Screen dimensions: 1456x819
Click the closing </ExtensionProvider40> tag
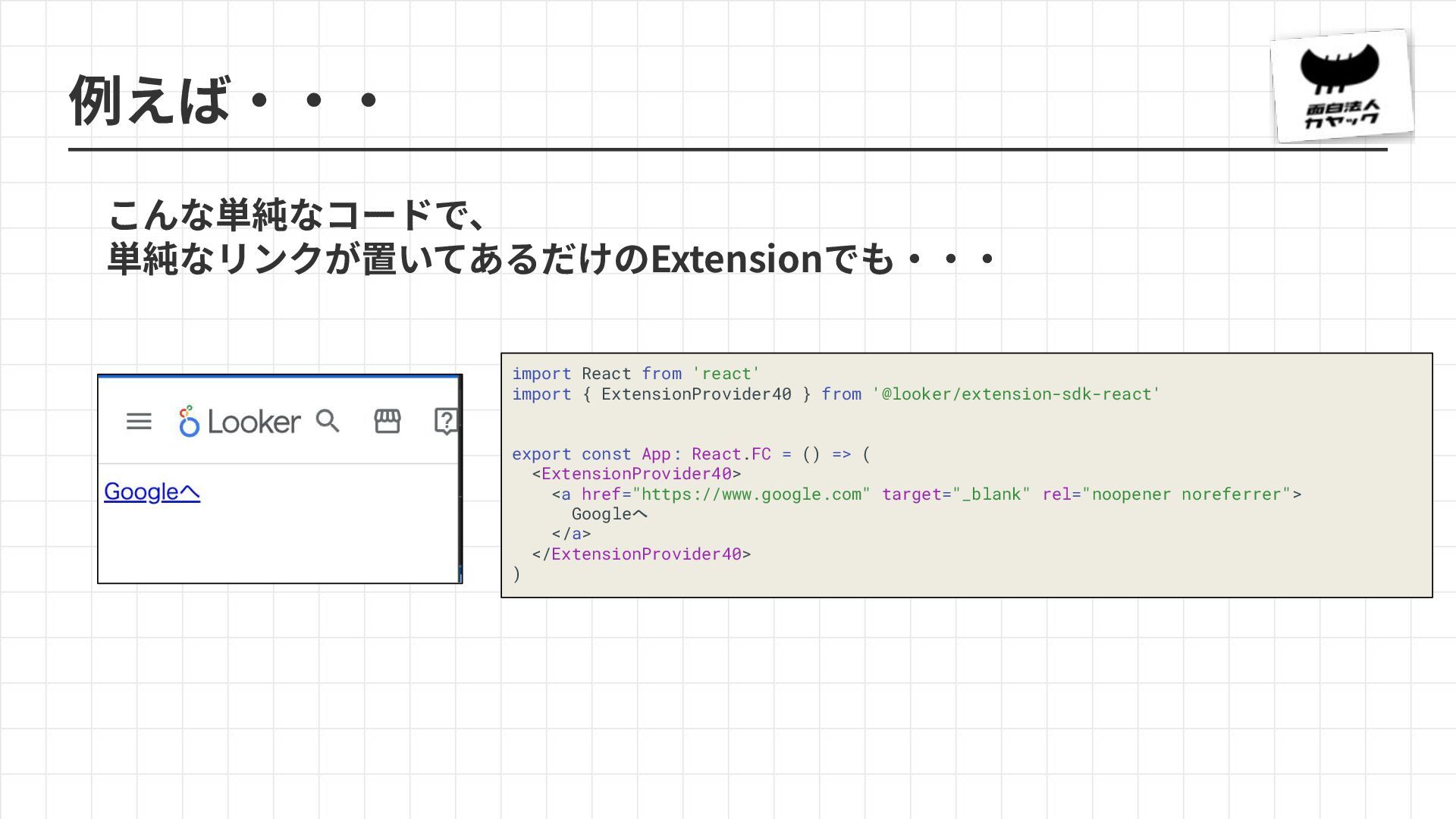pos(642,554)
